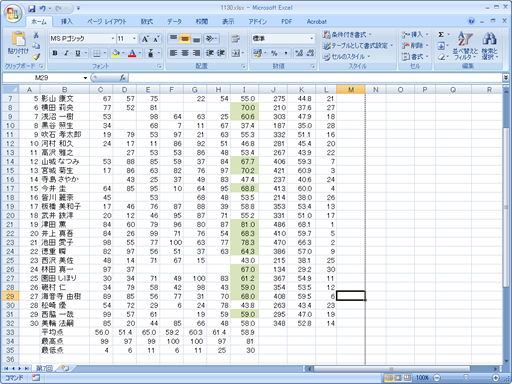Switch to the Formulas tab
The height and width of the screenshot is (384, 512).
pos(146,22)
